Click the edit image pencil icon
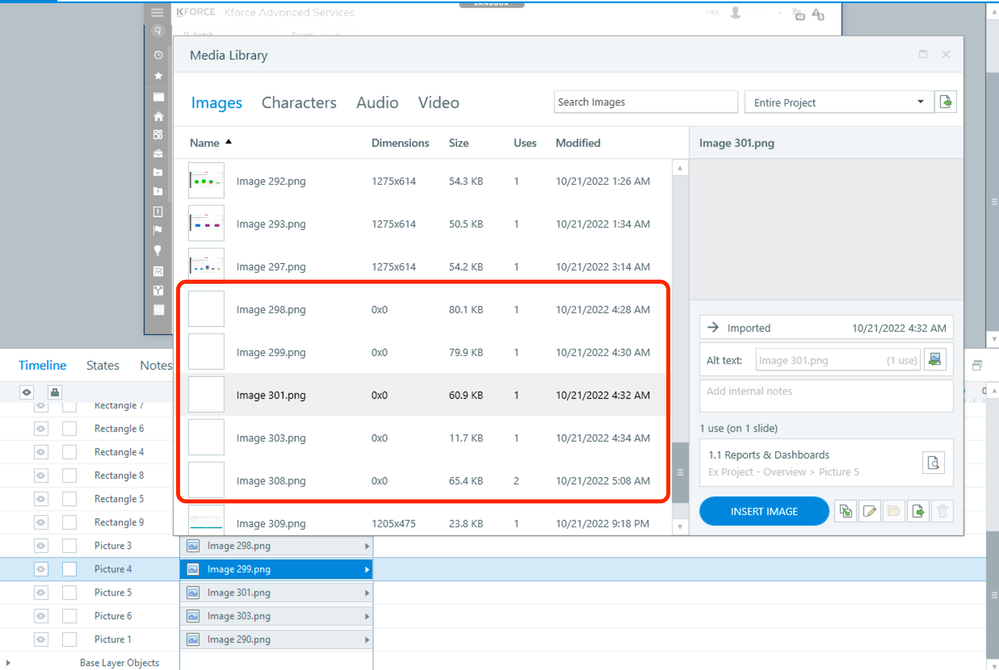Image resolution: width=999 pixels, height=670 pixels. [870, 512]
